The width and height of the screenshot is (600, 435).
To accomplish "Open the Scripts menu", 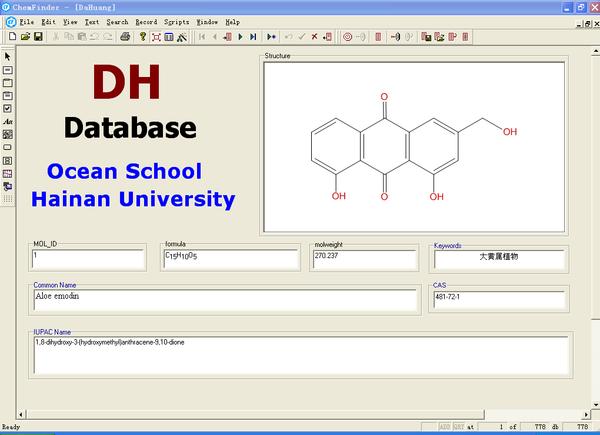I will pos(177,22).
